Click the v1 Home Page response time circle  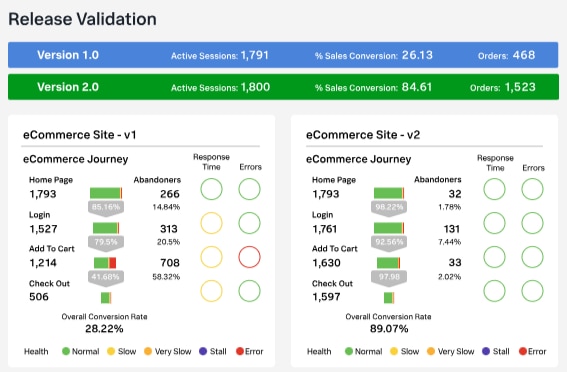pyautogui.click(x=212, y=189)
